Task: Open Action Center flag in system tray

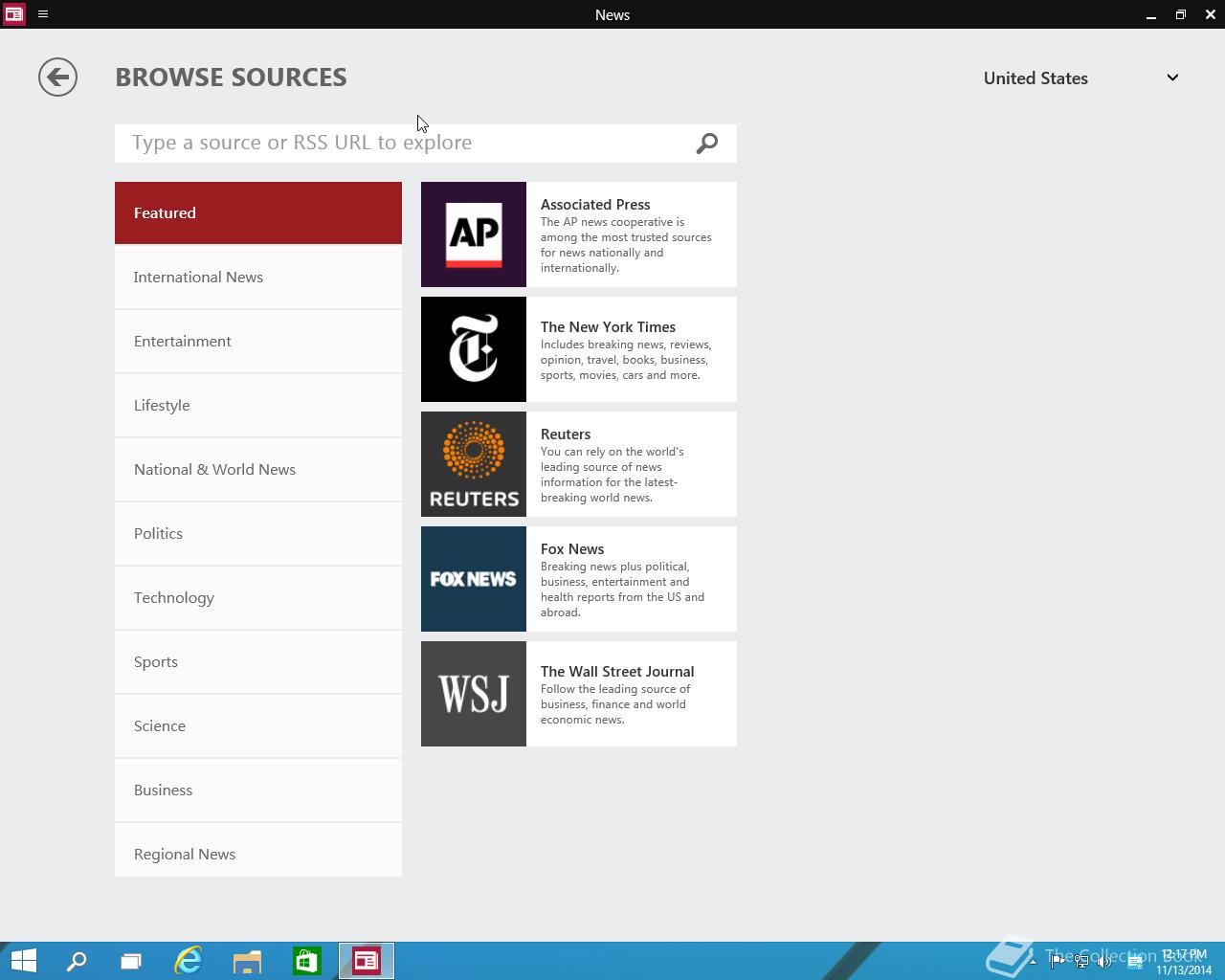Action: 1058,962
